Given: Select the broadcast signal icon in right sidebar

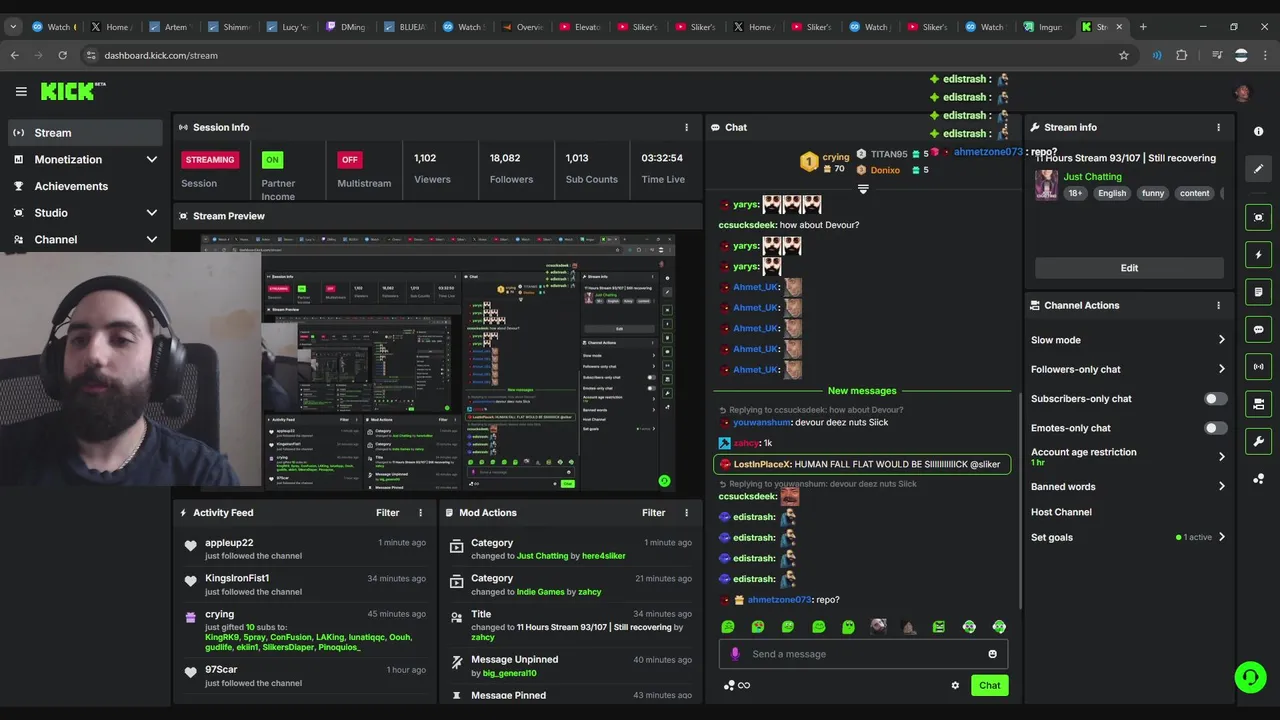Looking at the screenshot, I should pyautogui.click(x=1258, y=367).
